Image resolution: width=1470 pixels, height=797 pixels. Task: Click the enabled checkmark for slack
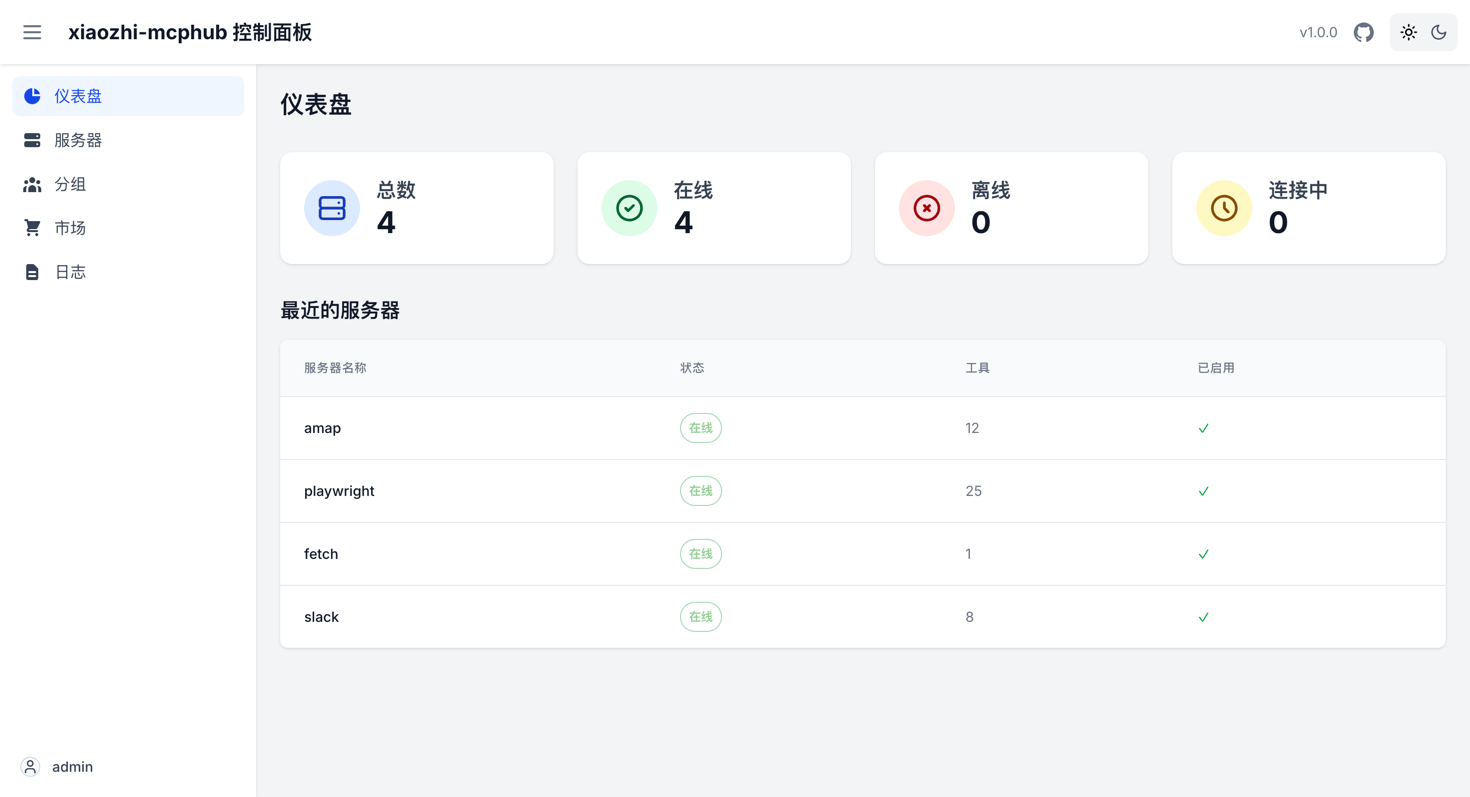pos(1203,617)
